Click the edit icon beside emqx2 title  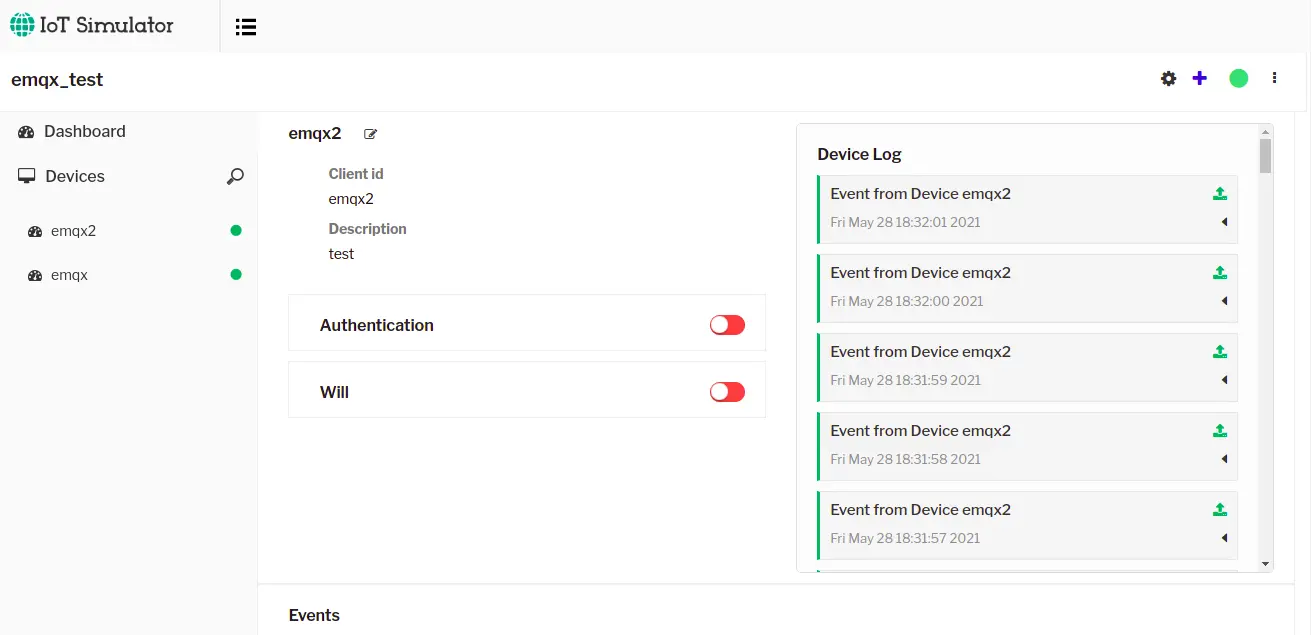[371, 134]
